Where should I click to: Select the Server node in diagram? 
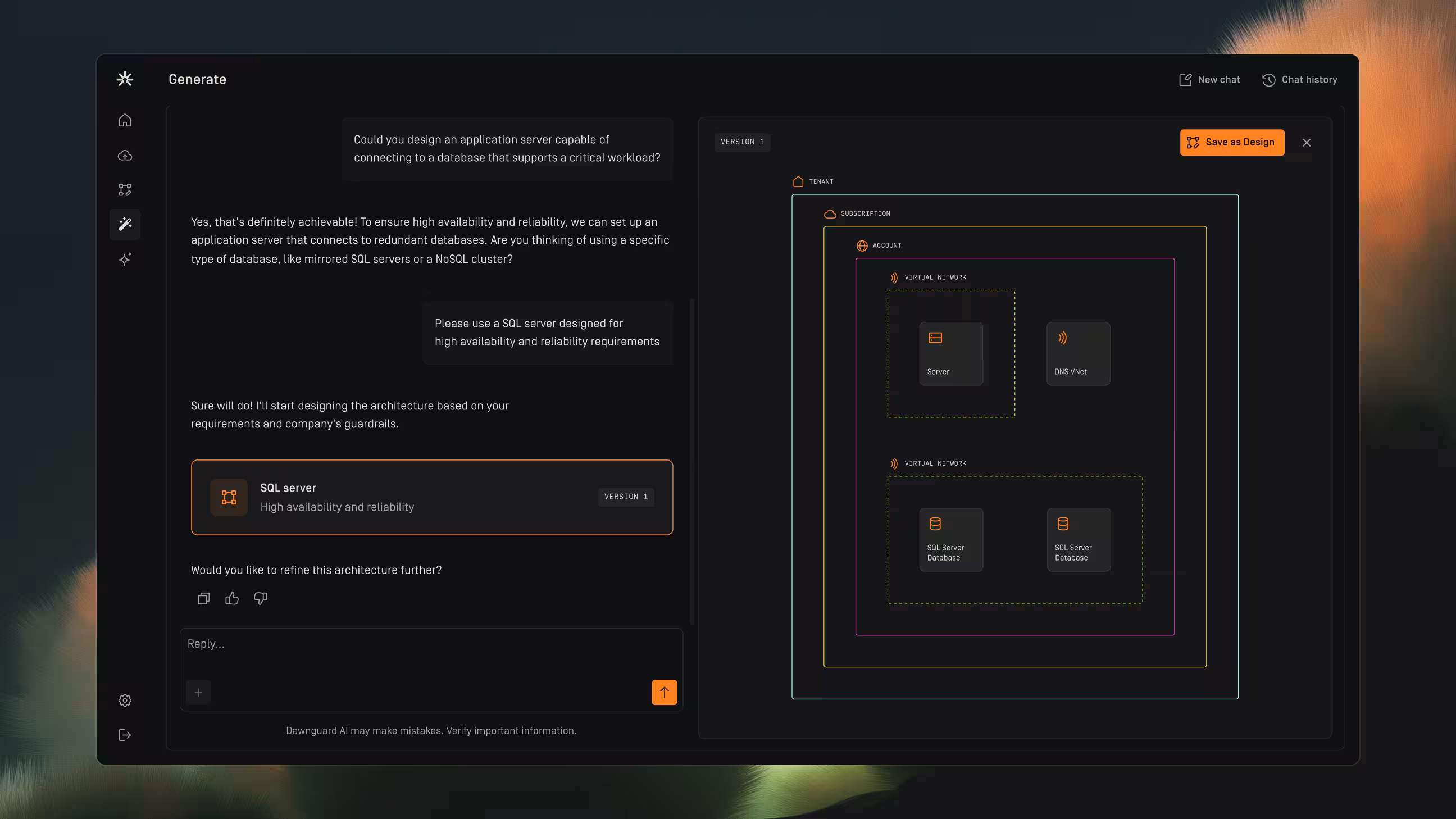[x=950, y=354]
